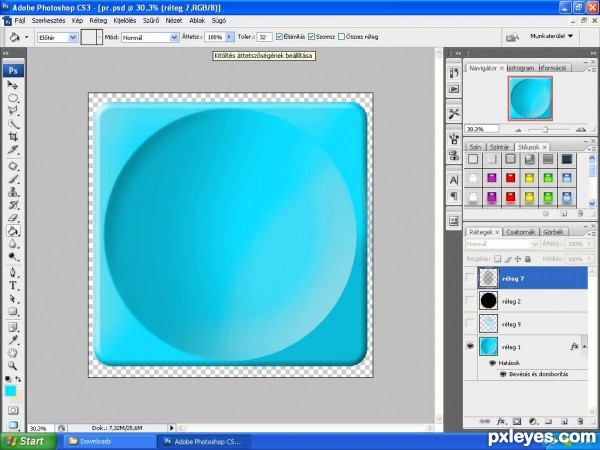Screen dimensions: 600x450
Task: Open the Munkaterület workspace dropdown
Action: point(551,36)
